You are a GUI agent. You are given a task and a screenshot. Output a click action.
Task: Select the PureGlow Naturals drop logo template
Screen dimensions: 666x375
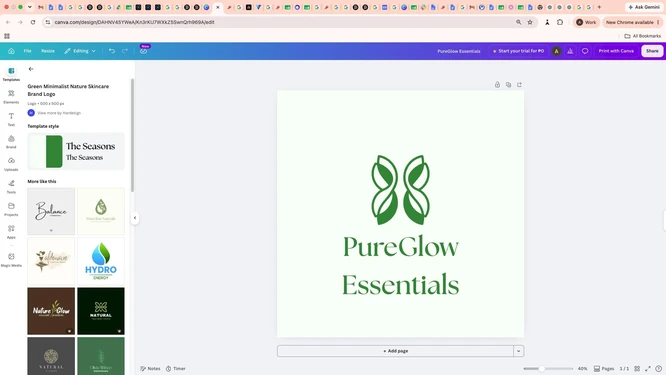101,211
